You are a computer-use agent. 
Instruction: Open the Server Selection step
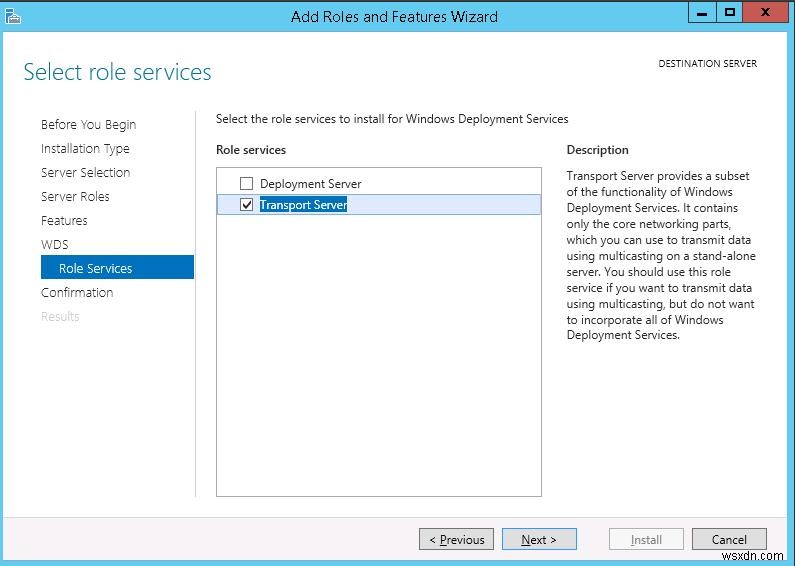click(x=85, y=172)
